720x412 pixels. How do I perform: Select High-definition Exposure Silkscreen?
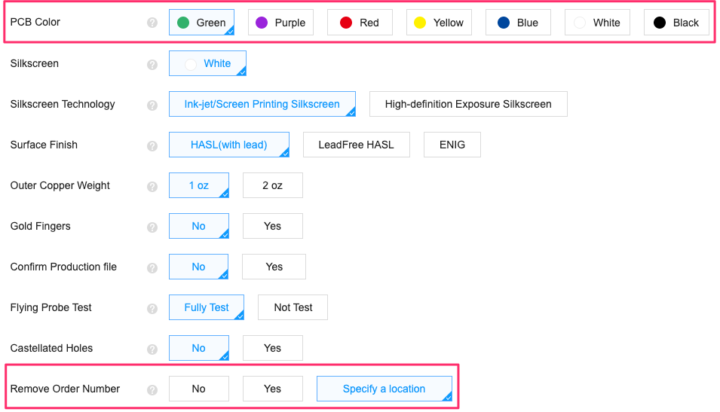click(468, 104)
